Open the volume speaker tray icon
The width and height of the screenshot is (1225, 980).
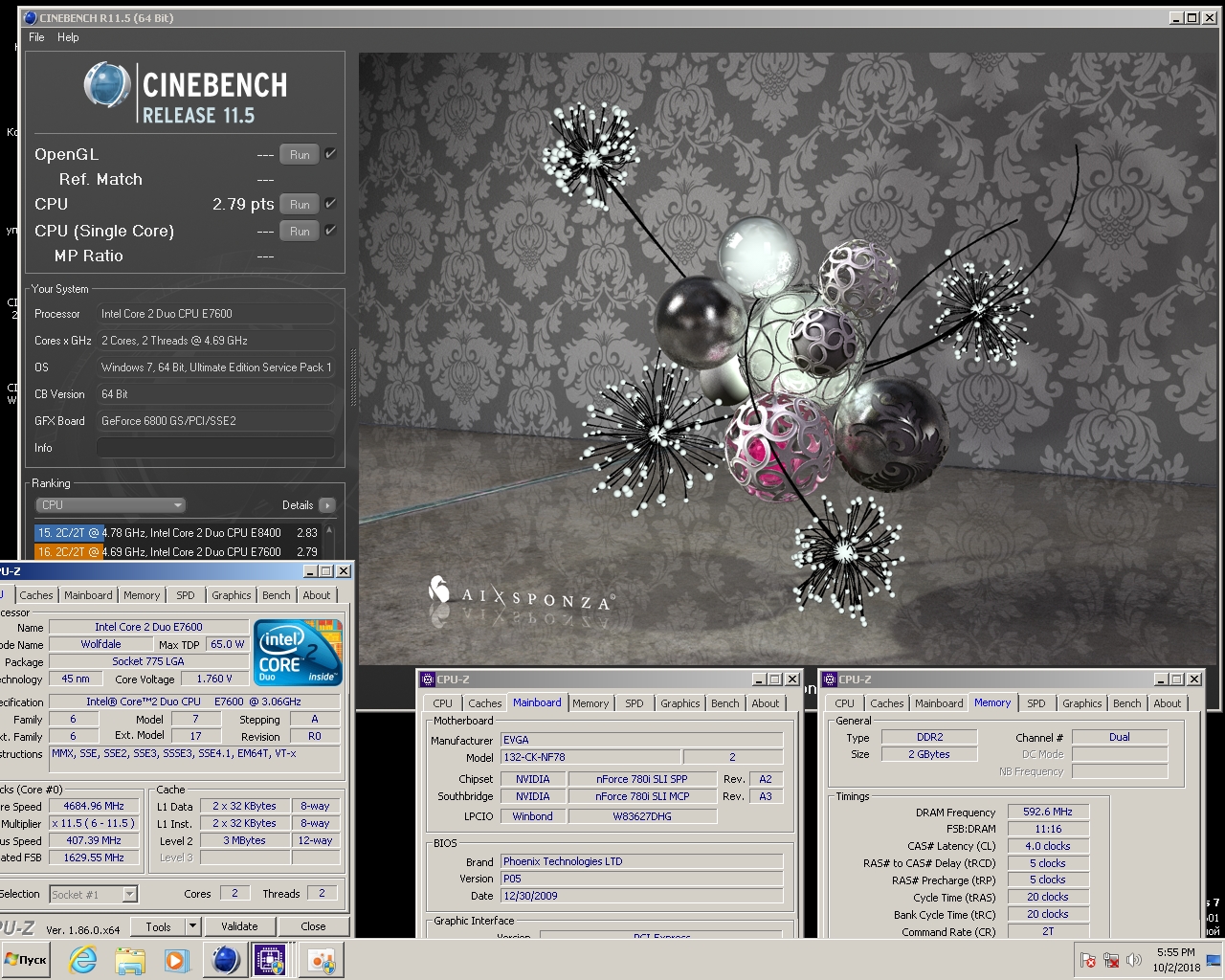1134,960
